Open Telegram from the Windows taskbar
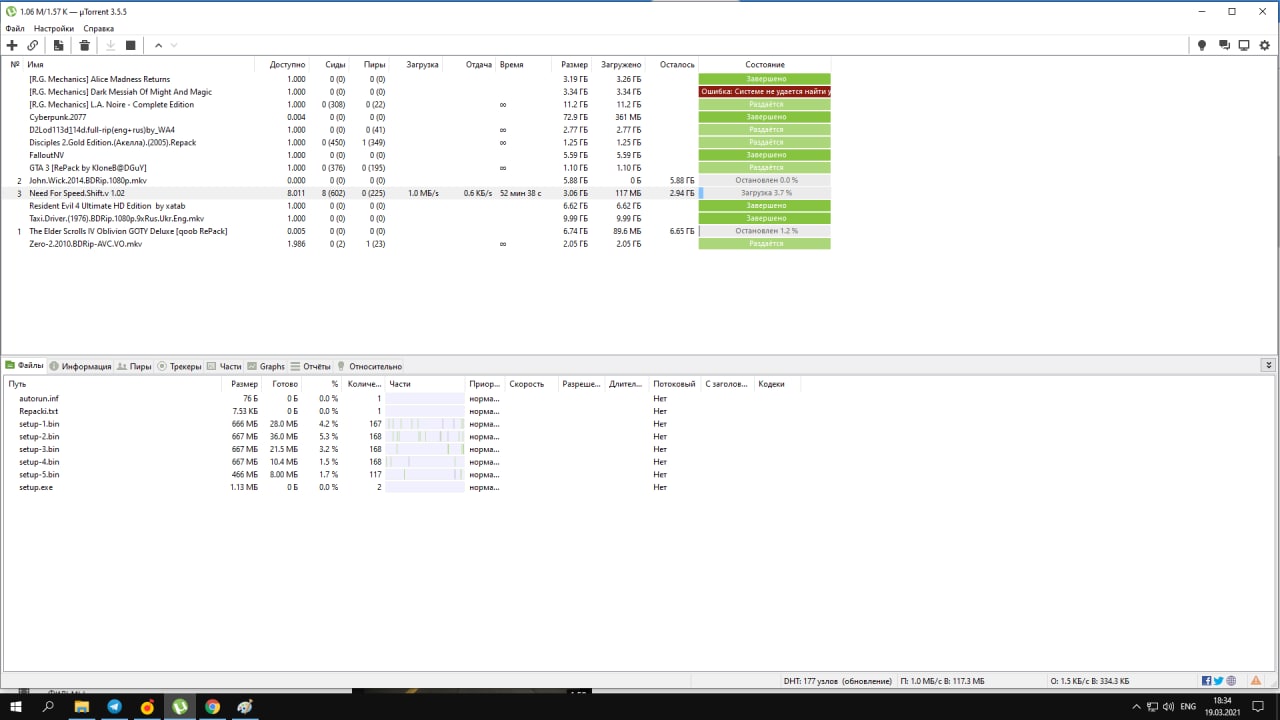Viewport: 1280px width, 720px height. tap(114, 706)
